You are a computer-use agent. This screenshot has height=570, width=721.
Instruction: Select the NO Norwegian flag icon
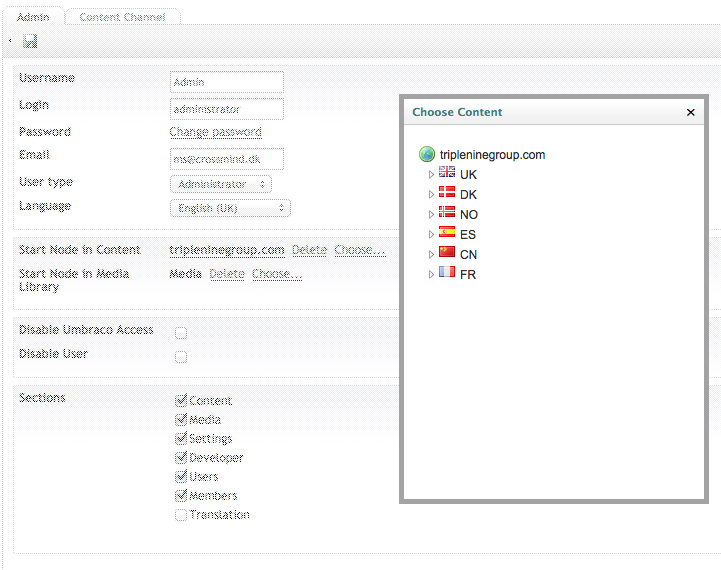447,213
